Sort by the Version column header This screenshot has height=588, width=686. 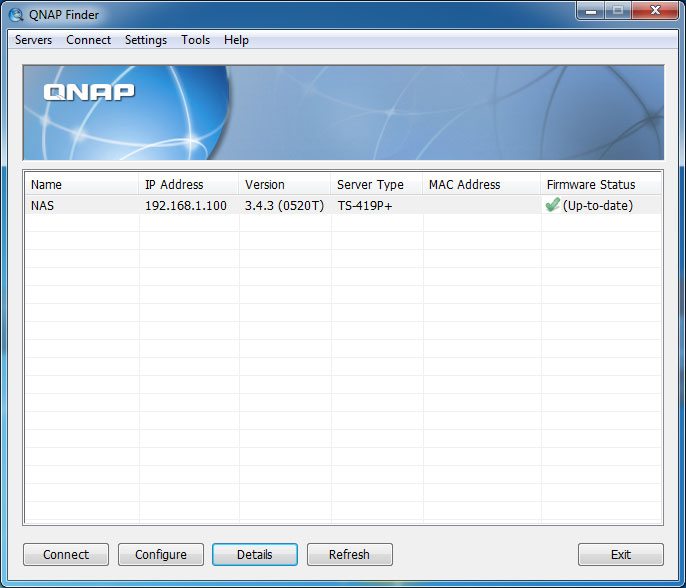pos(285,184)
